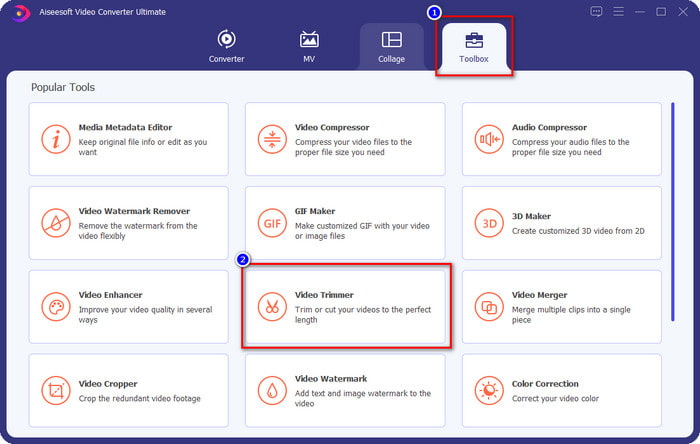Click the 3D Maker icon
Screen dimensions: 700x444
[489, 222]
